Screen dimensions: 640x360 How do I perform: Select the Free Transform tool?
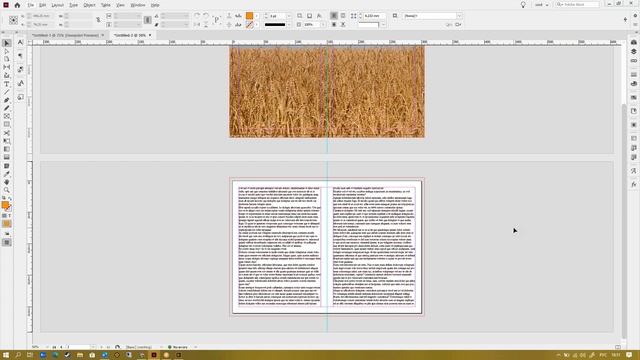[7, 141]
